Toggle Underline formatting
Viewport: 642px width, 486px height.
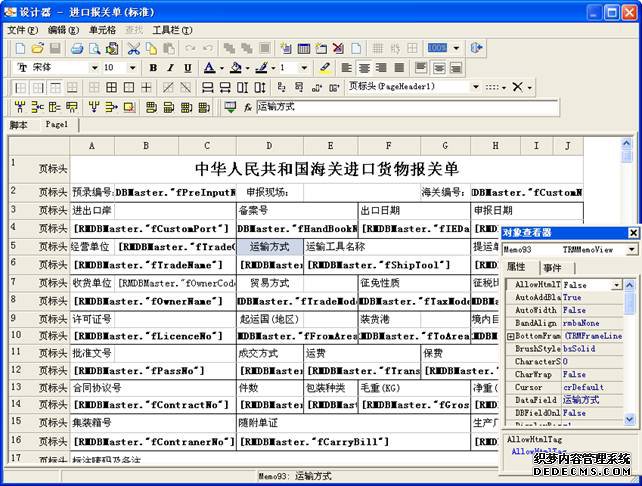click(186, 68)
